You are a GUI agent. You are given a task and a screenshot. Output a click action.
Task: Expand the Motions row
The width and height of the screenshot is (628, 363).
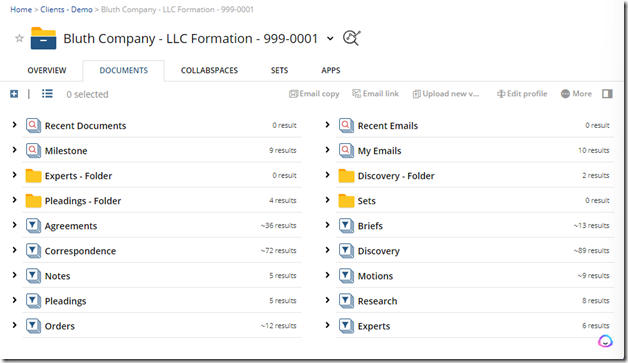(327, 275)
